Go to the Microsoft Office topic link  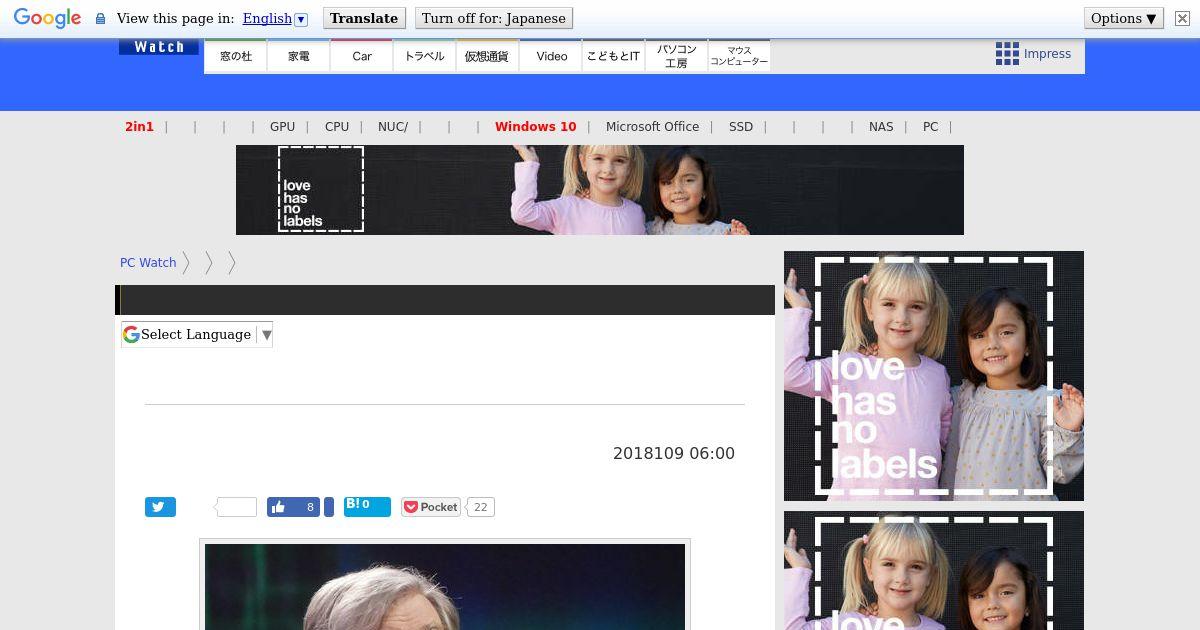tap(652, 127)
